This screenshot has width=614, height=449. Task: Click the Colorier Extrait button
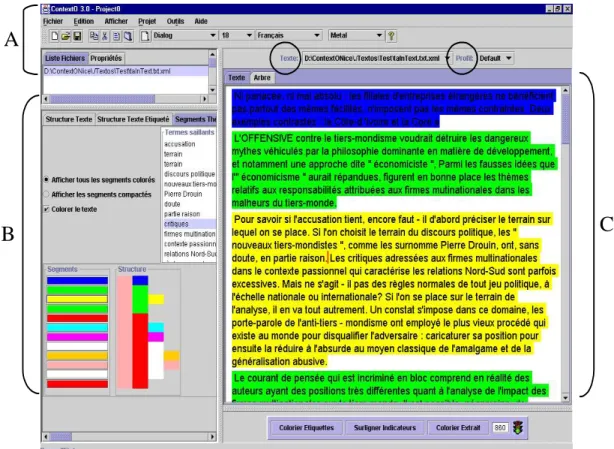click(x=458, y=427)
